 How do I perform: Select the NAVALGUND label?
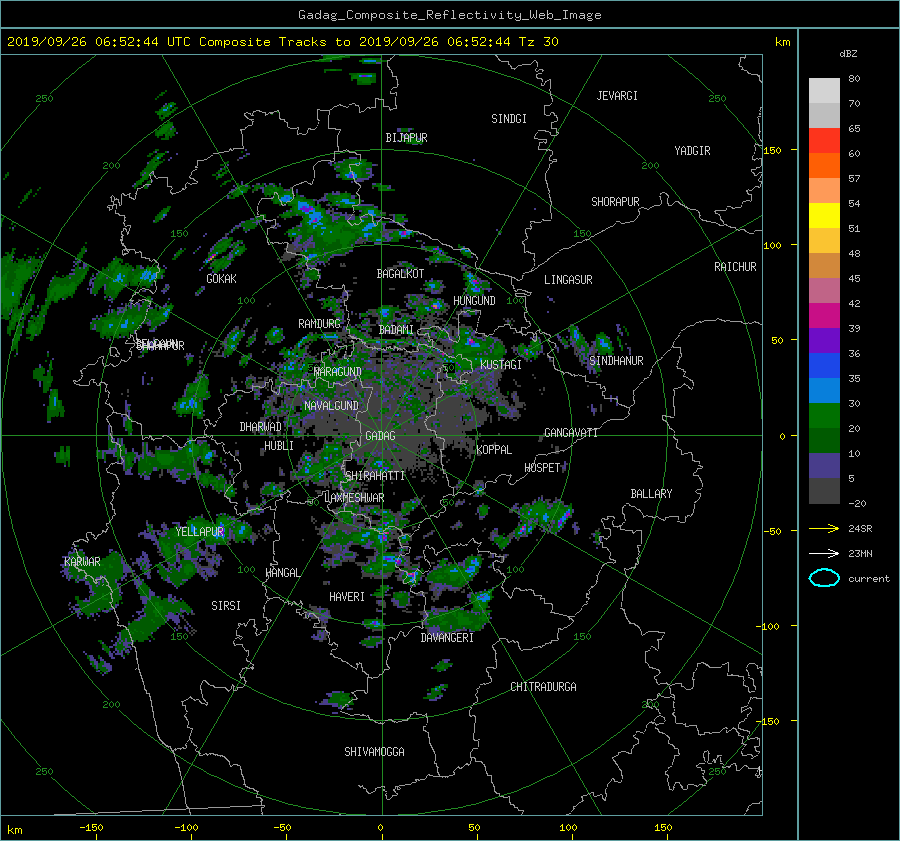tap(331, 406)
